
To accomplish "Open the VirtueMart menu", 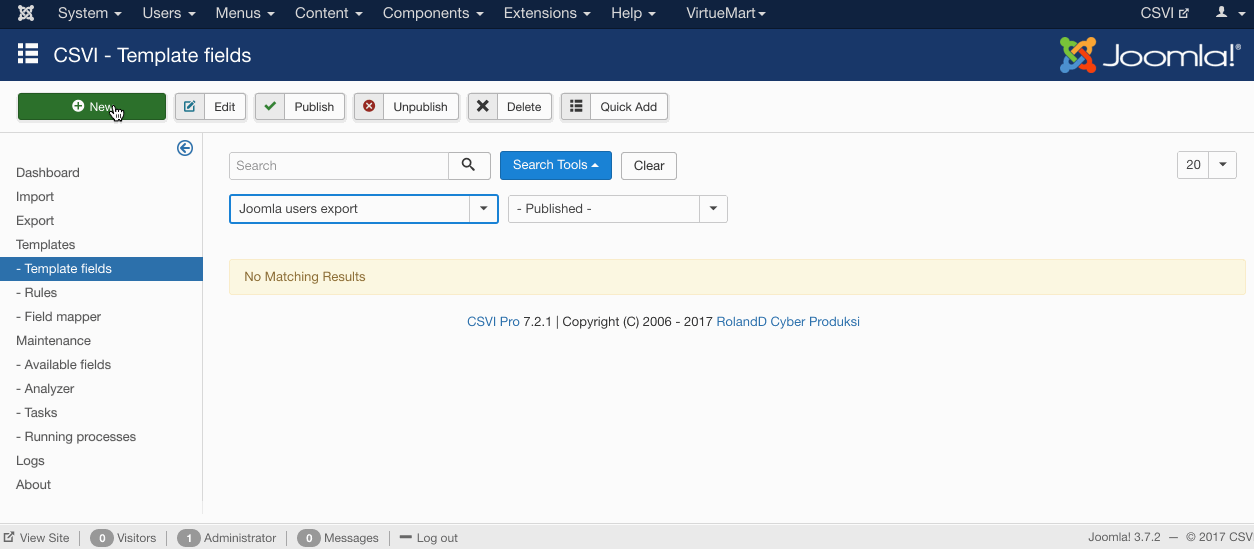I will pos(726,13).
